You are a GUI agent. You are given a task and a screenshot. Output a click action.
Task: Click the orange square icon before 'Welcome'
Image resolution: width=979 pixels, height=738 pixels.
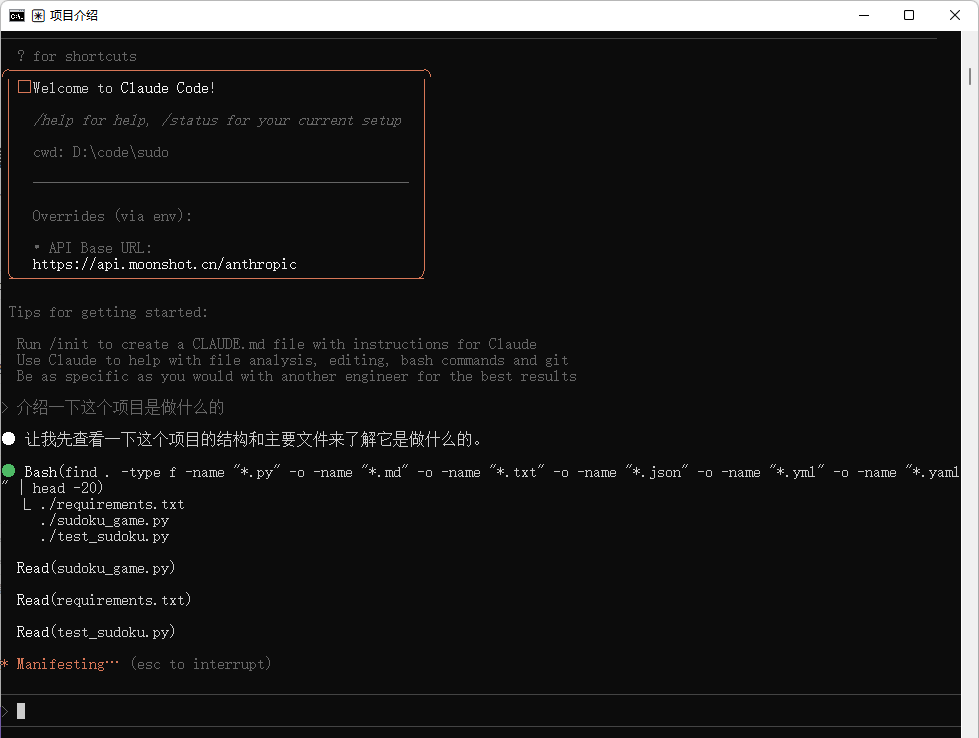(24, 87)
